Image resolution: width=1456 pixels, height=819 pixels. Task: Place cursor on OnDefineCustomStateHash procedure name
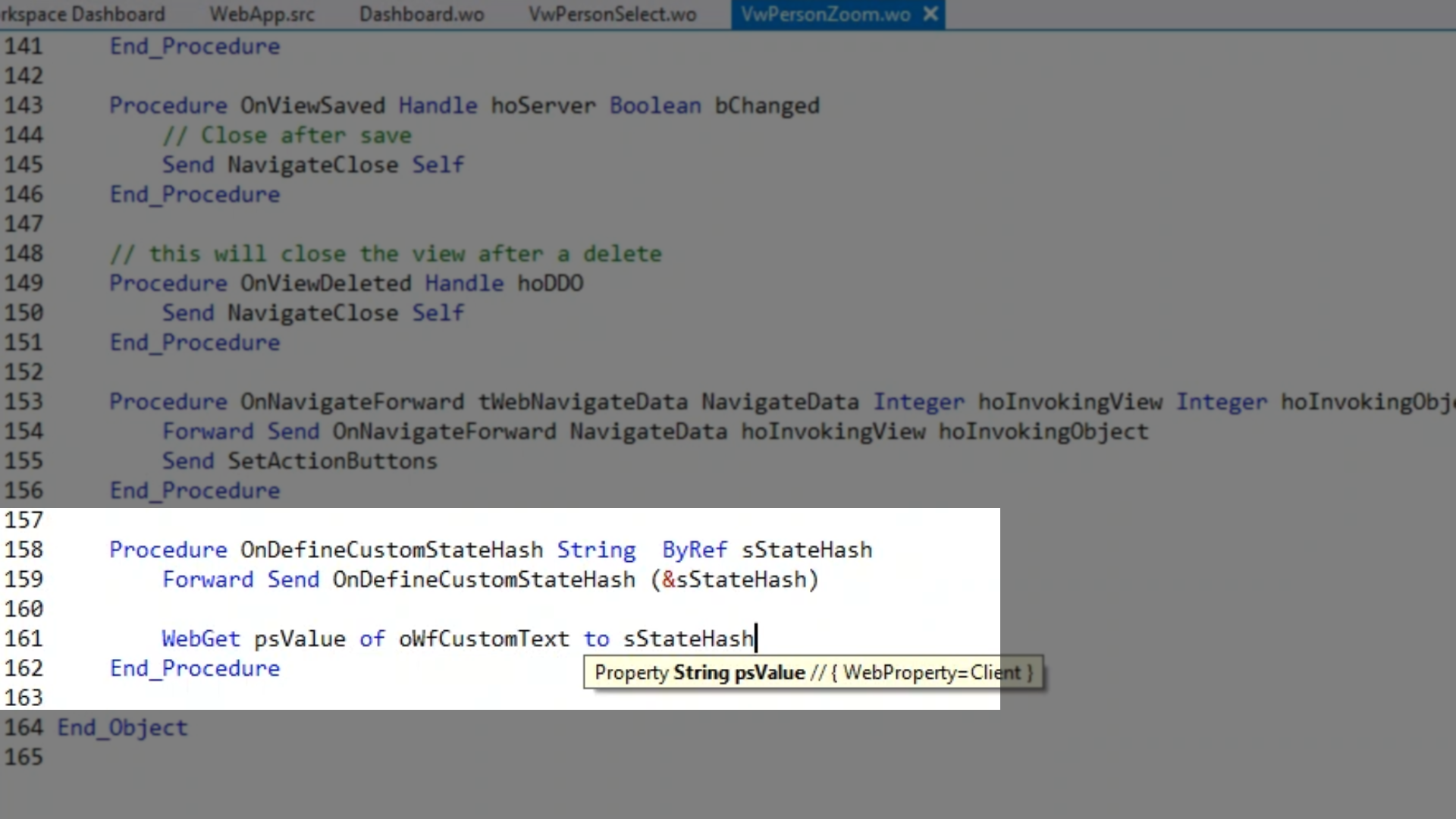click(x=391, y=550)
